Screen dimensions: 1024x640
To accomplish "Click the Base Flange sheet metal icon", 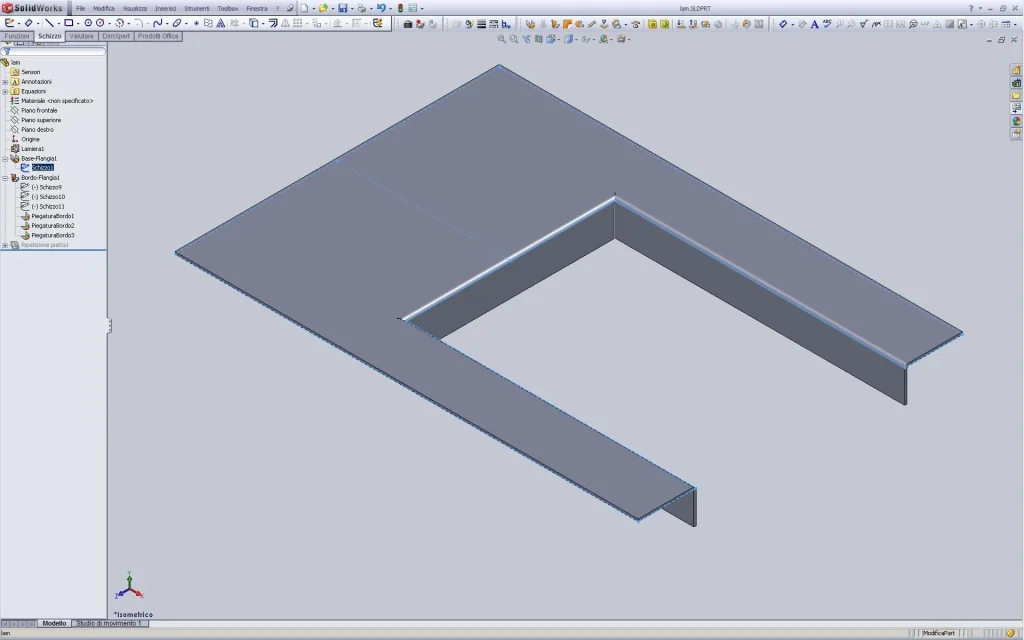I will pyautogui.click(x=530, y=24).
